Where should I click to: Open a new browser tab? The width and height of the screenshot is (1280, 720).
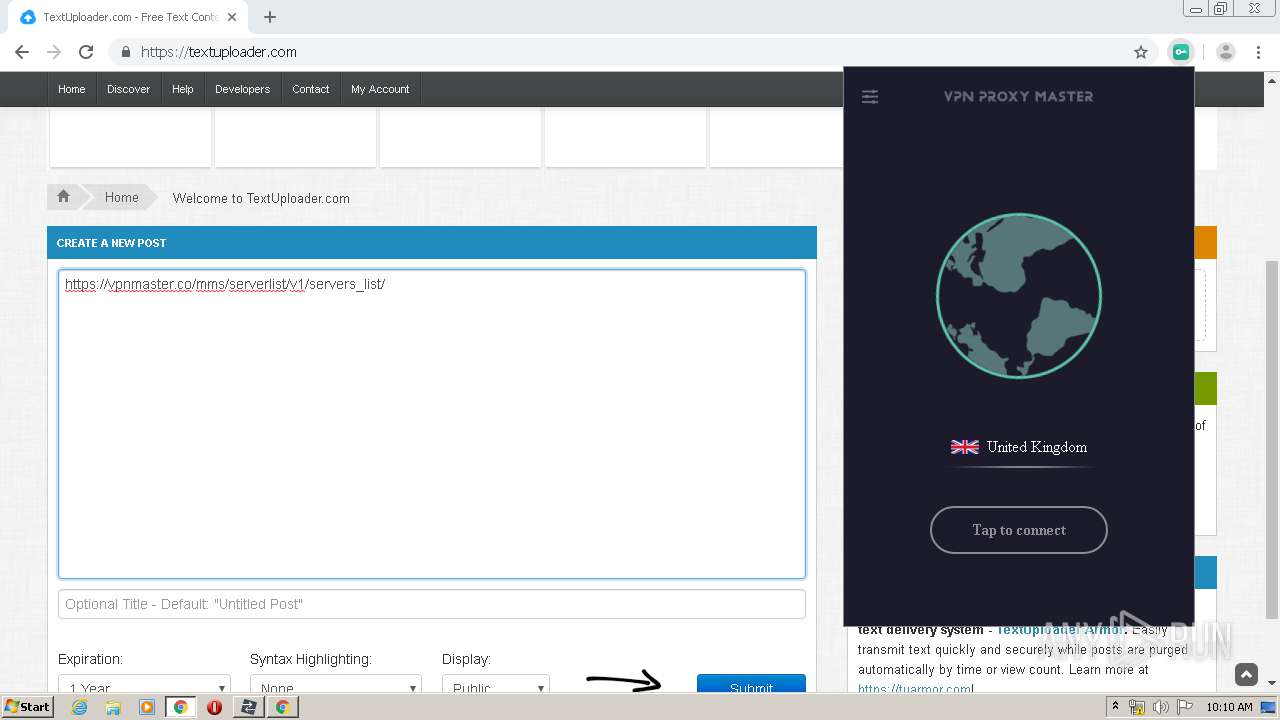pos(270,17)
